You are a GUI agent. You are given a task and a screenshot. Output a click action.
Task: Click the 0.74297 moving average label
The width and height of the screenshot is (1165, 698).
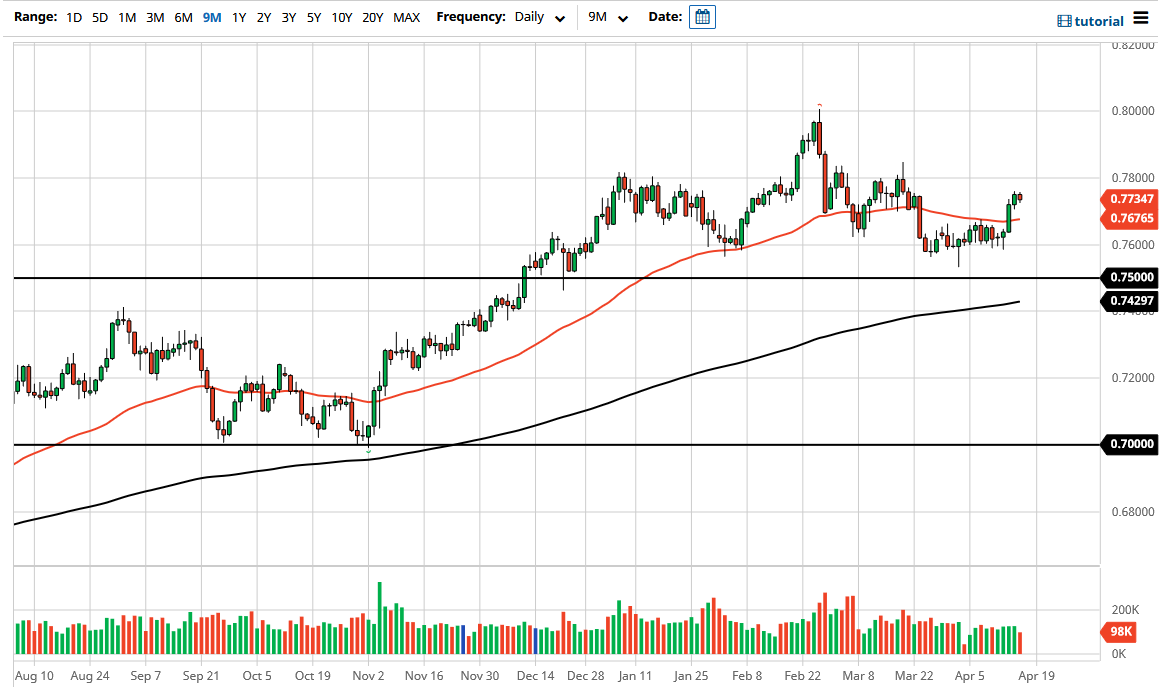click(1131, 300)
